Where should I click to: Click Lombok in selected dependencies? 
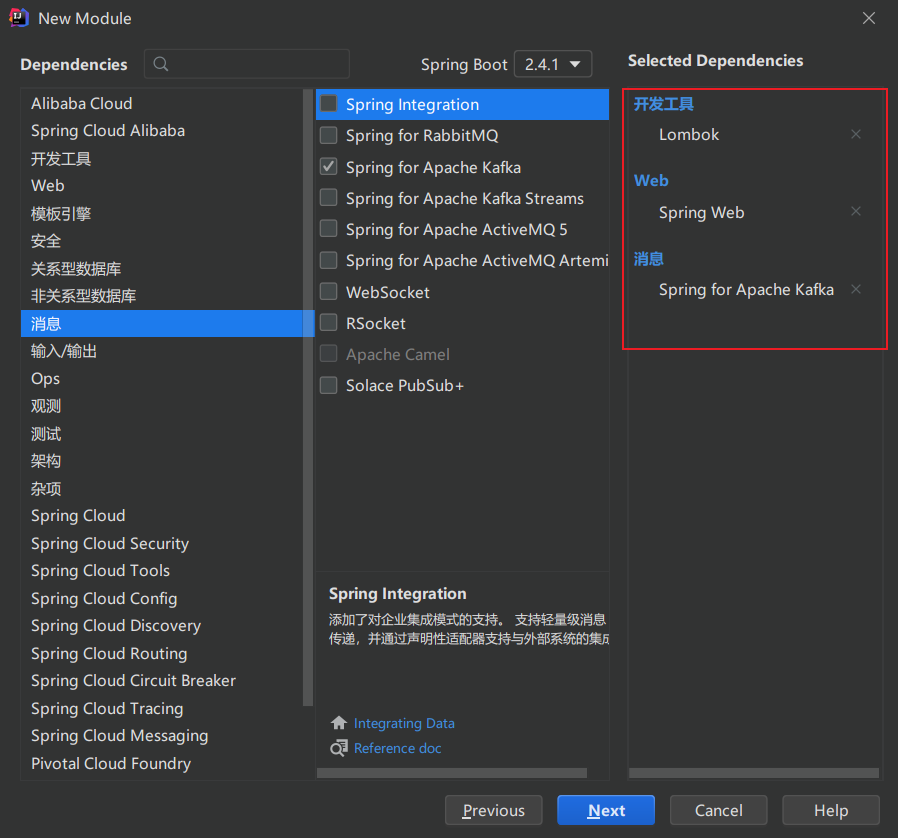[x=689, y=135]
